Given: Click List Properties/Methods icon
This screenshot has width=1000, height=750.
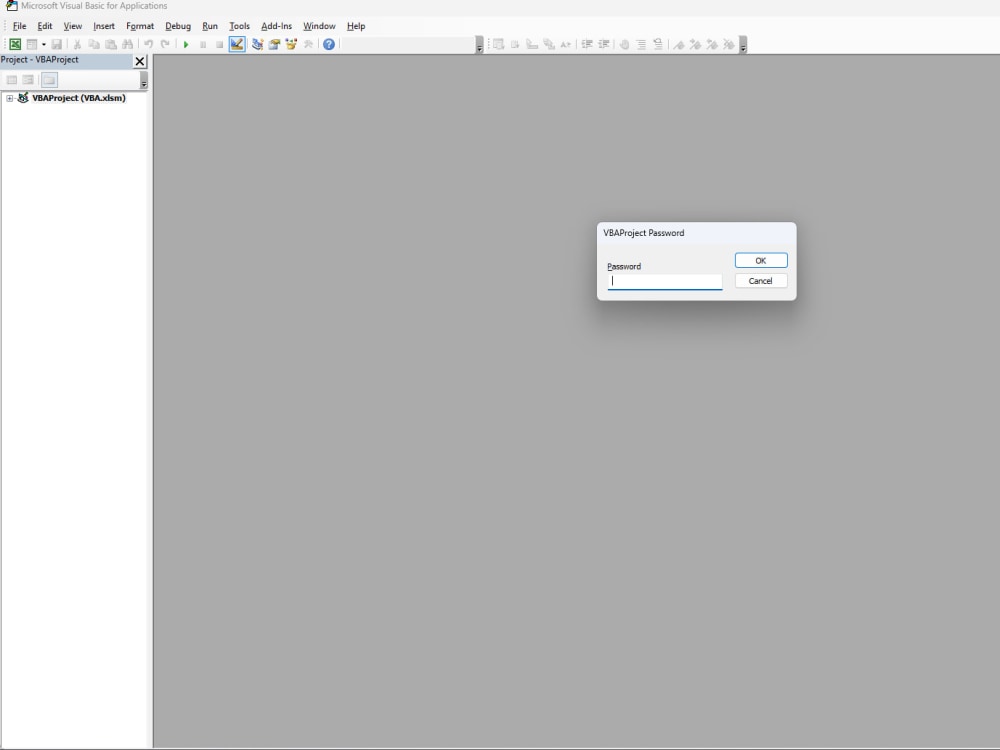Looking at the screenshot, I should [499, 44].
